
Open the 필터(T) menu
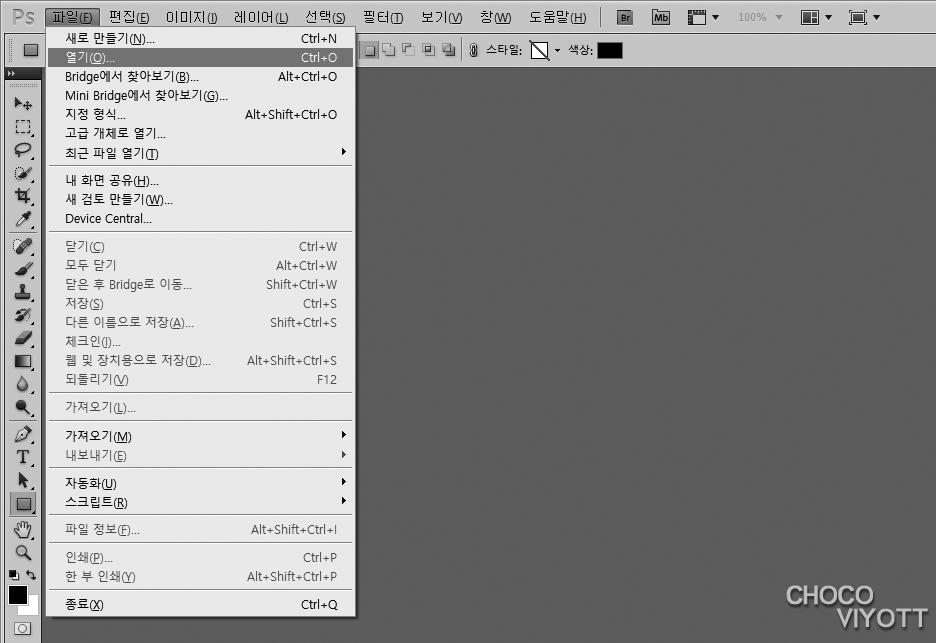[x=383, y=17]
